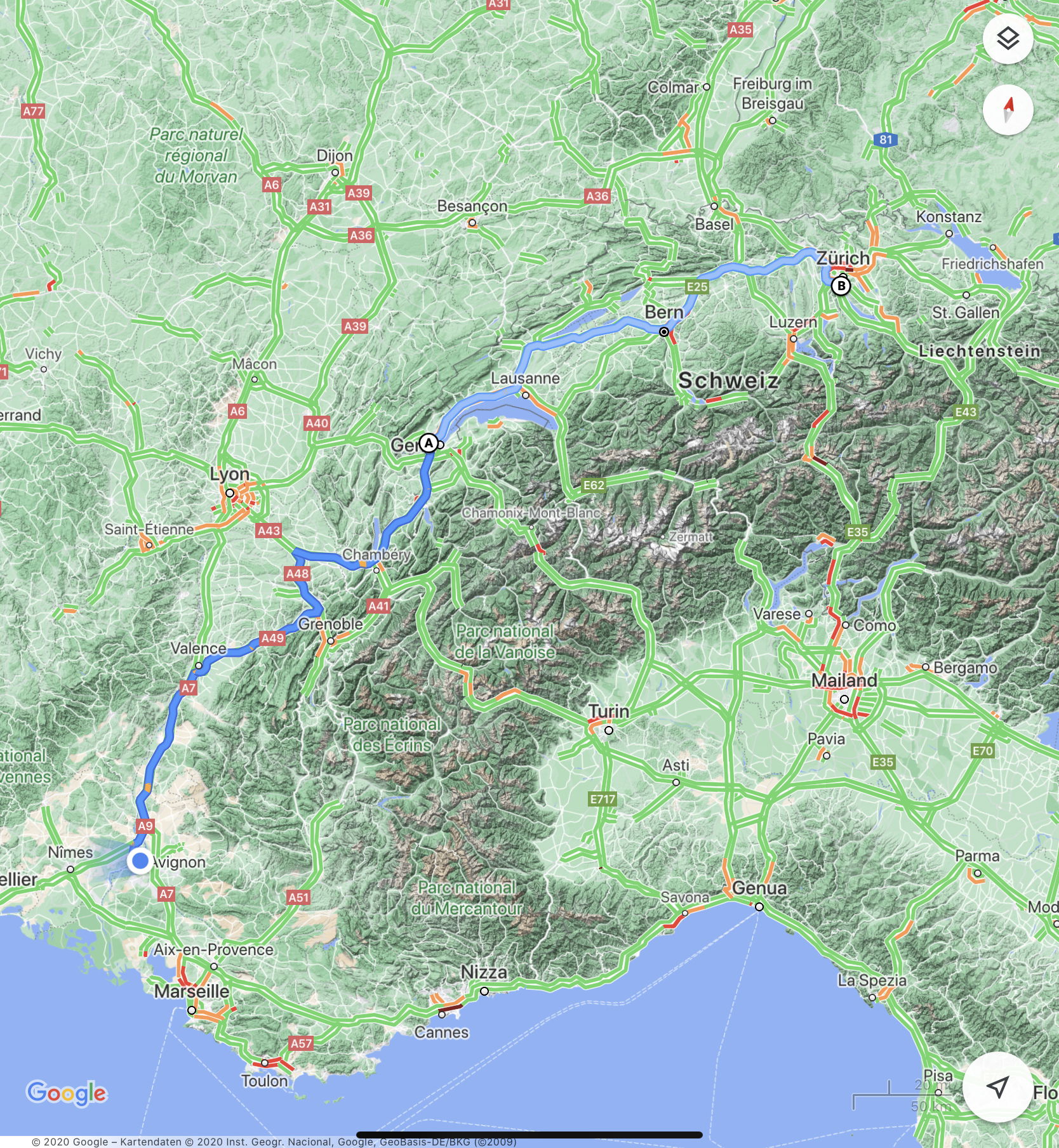Open the Google copyright notice text
Viewport: 1059px width, 1148px height.
pos(274,1142)
